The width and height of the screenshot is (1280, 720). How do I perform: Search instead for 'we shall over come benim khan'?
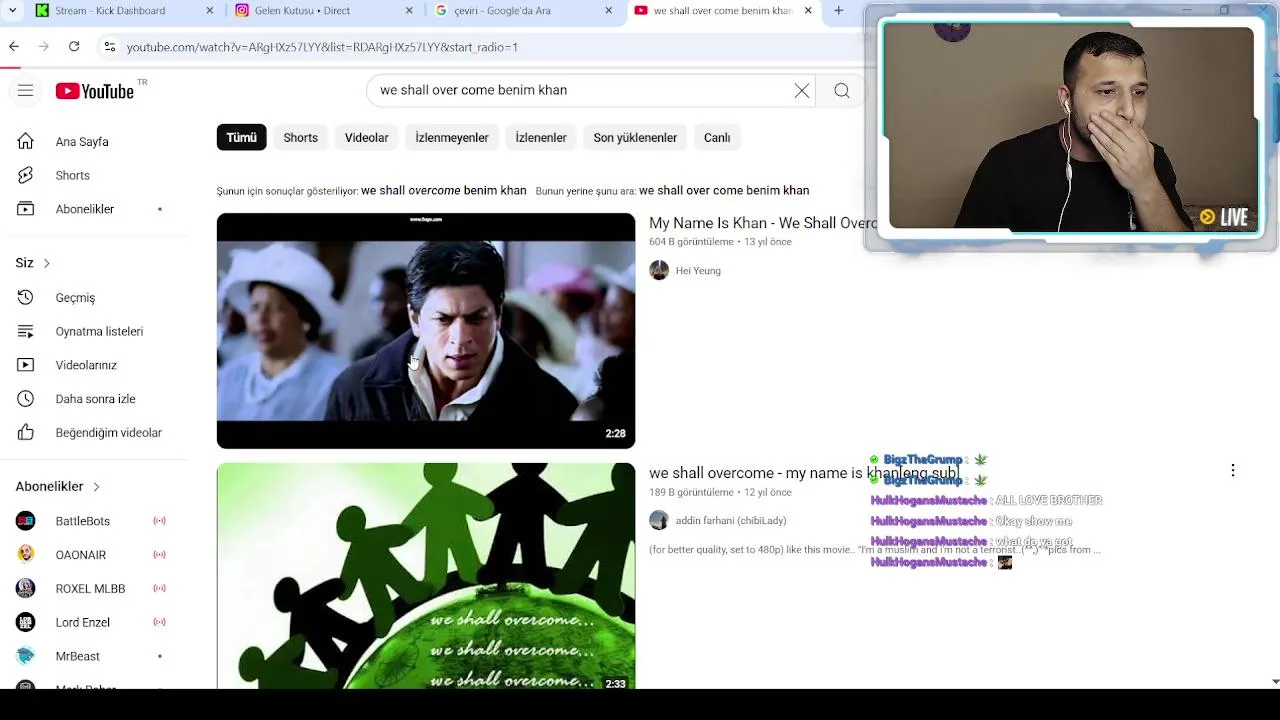point(724,190)
